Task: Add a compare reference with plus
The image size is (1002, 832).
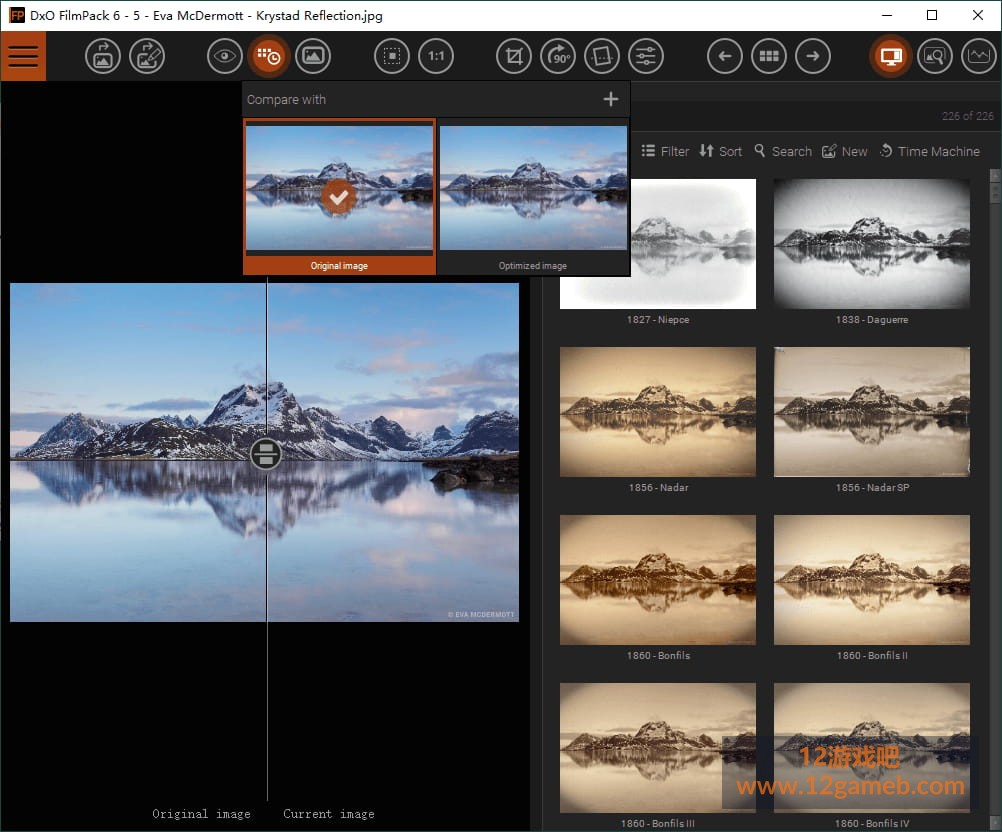Action: pos(611,99)
